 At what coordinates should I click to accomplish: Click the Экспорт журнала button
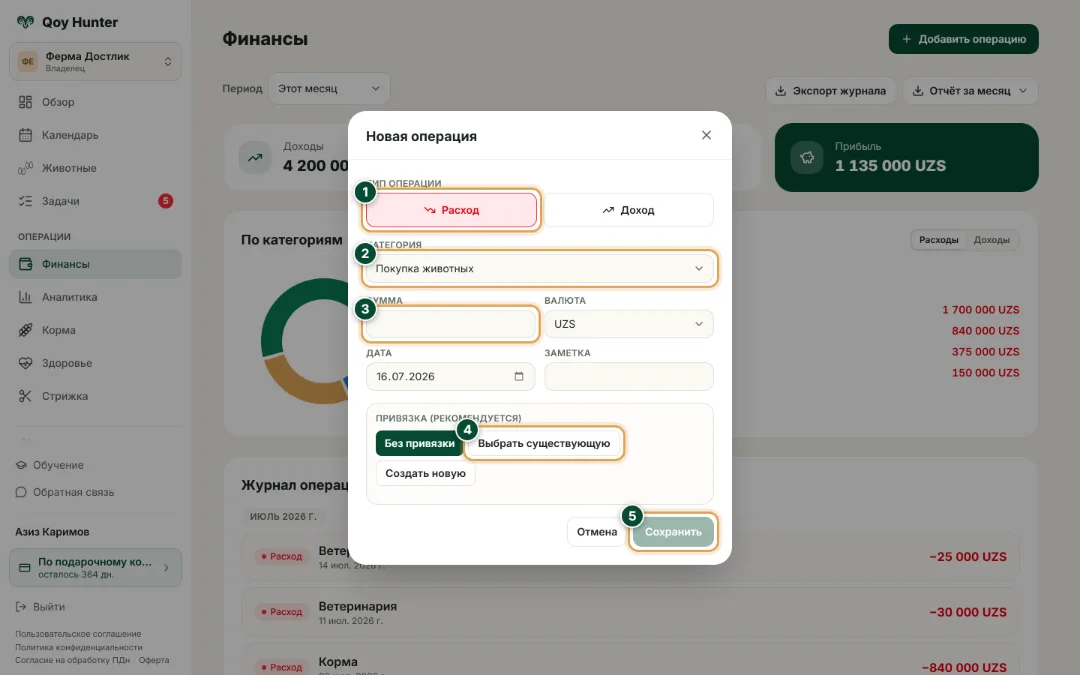[830, 91]
